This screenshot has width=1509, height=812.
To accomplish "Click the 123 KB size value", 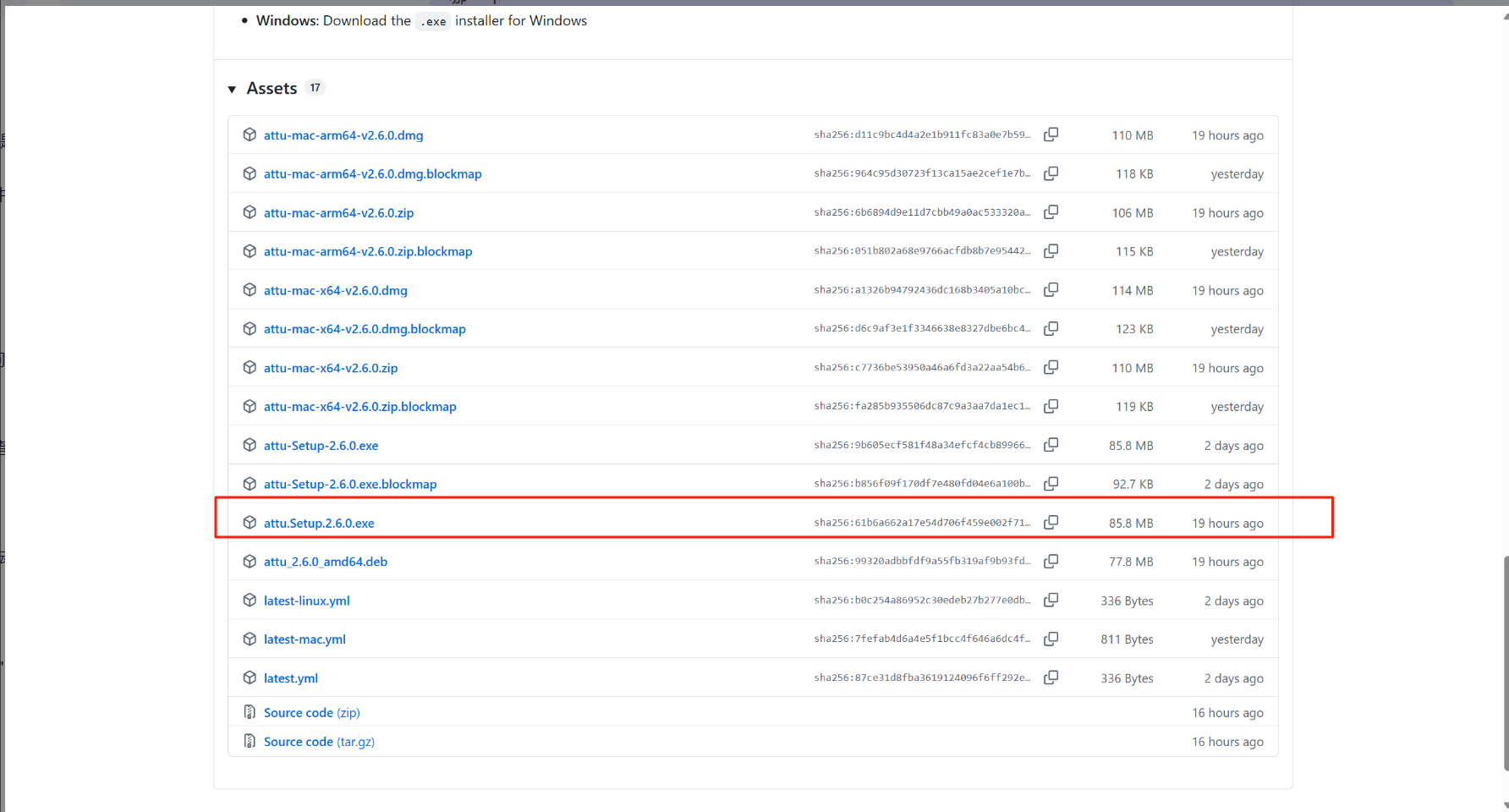I will tap(1134, 329).
